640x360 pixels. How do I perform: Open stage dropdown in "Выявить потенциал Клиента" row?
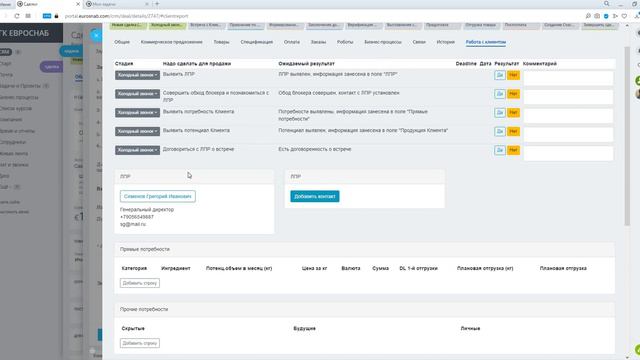pyautogui.click(x=137, y=131)
